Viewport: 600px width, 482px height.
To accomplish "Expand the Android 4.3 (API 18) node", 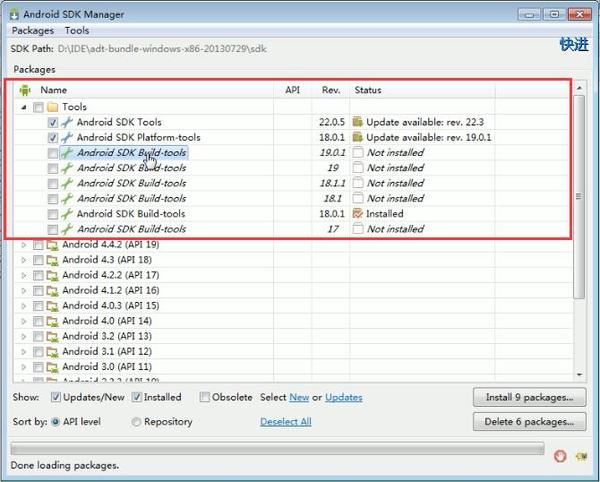I will (24, 260).
